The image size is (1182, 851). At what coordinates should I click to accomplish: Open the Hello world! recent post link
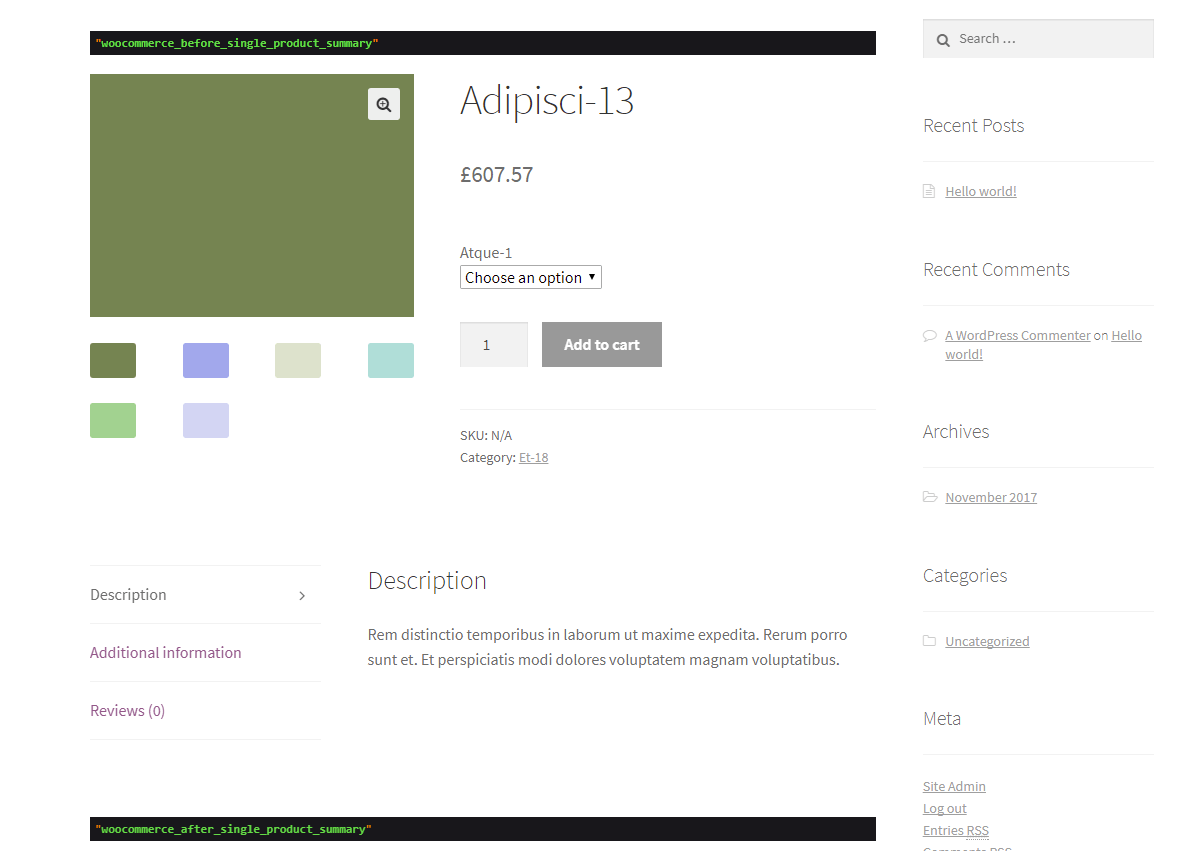pos(981,191)
